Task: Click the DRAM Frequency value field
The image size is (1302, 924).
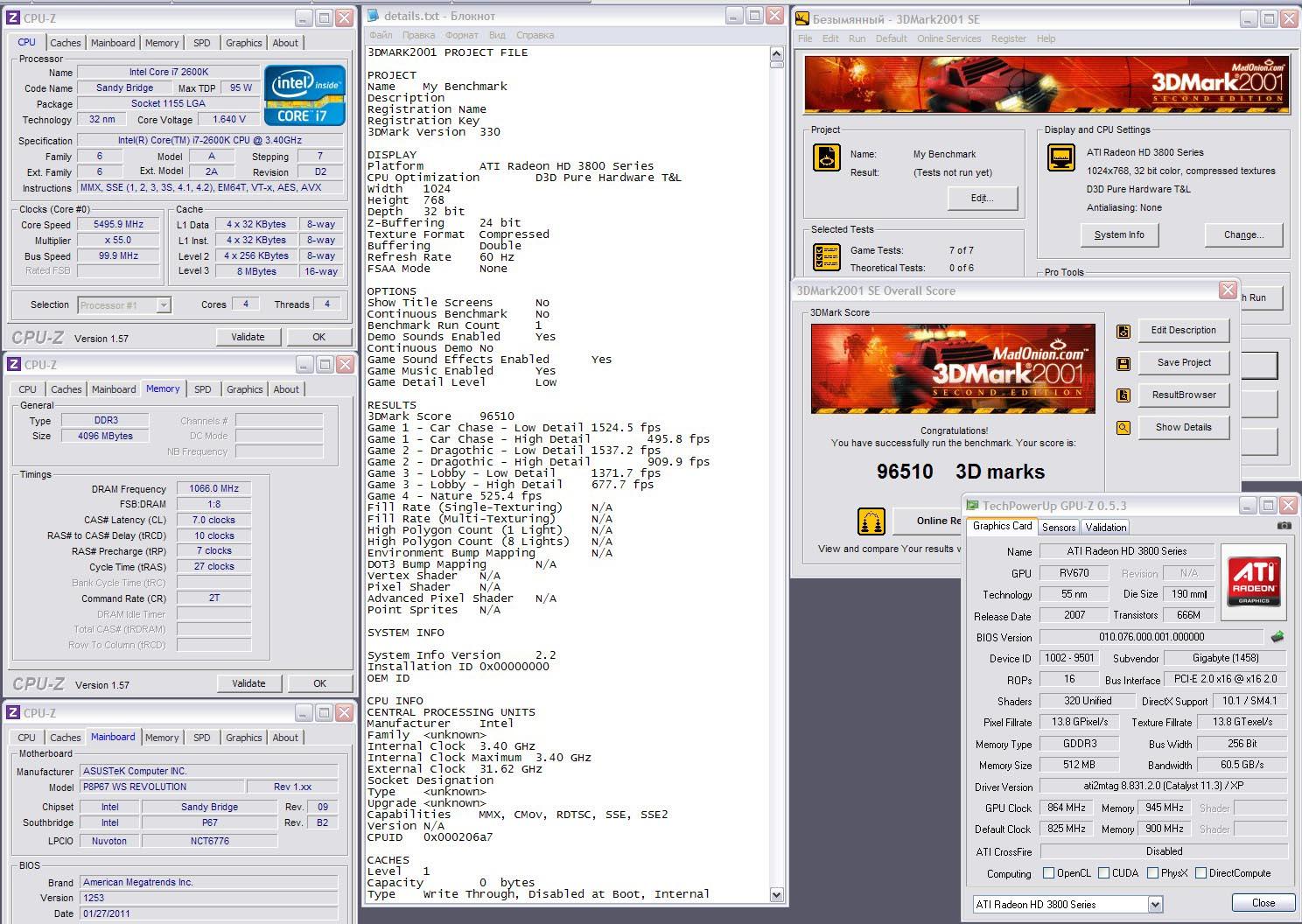Action: coord(213,489)
